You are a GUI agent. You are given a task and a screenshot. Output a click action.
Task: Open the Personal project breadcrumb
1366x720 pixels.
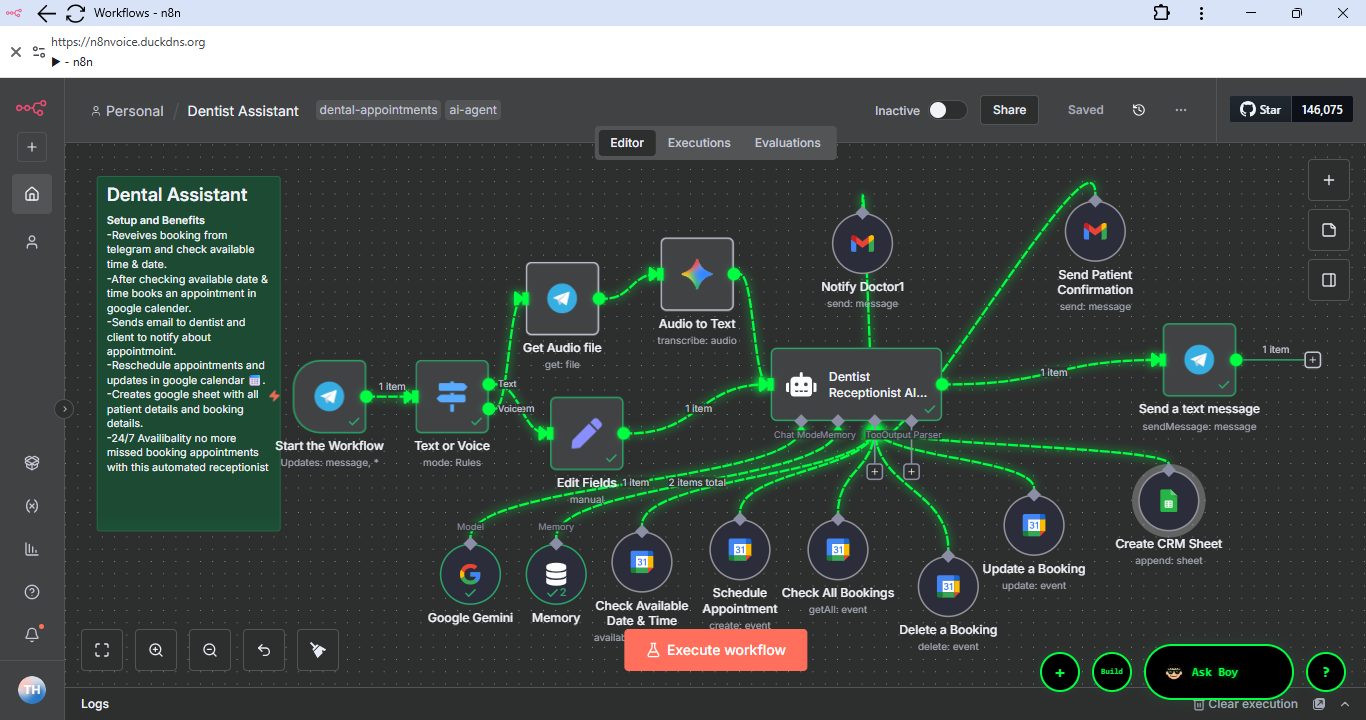point(127,111)
